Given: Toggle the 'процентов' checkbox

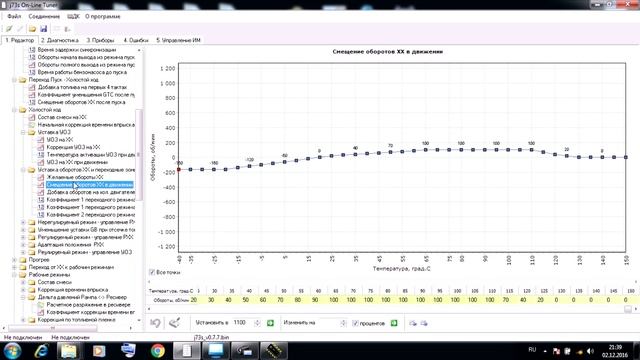Looking at the screenshot, I should [355, 323].
